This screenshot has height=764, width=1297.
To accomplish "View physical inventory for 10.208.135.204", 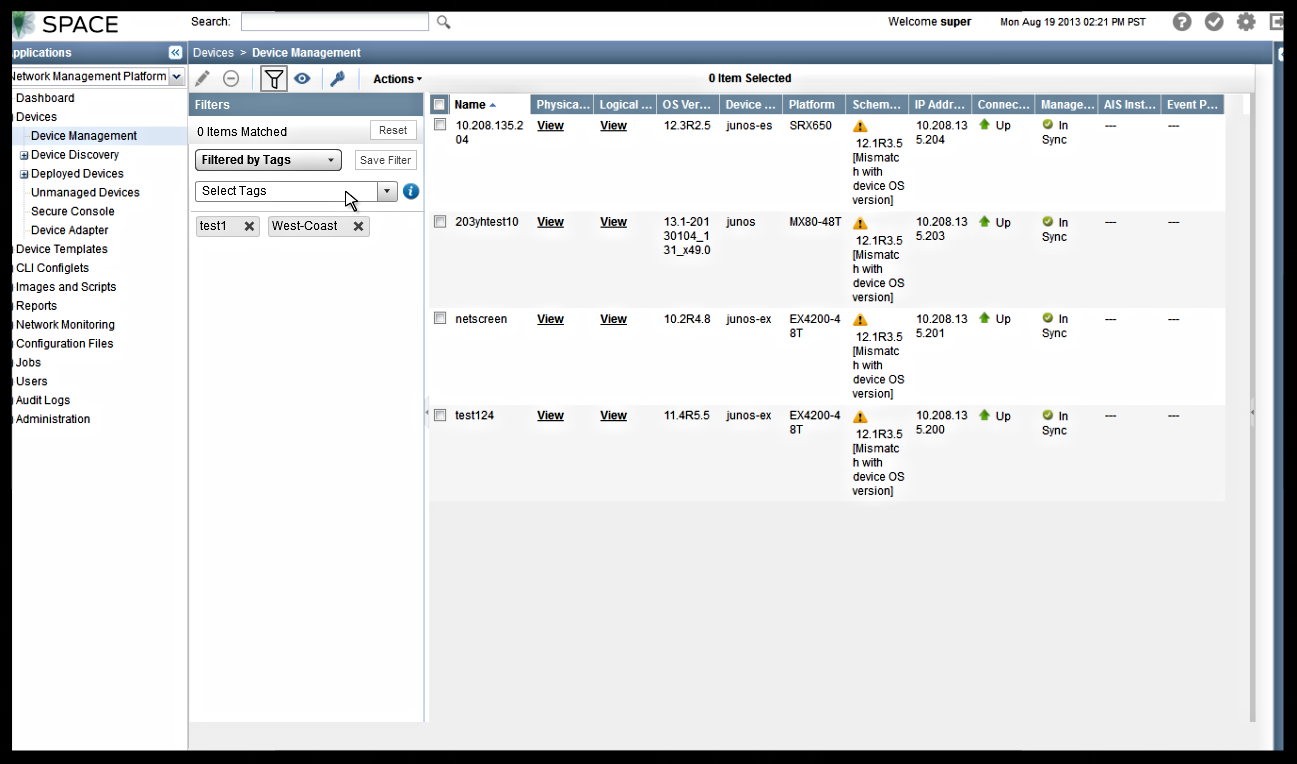I will pos(550,126).
